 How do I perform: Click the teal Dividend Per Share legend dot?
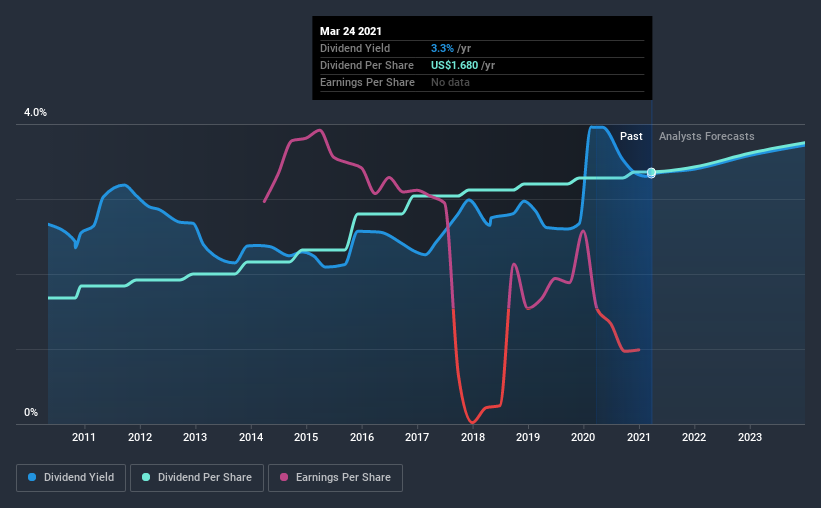coord(146,477)
